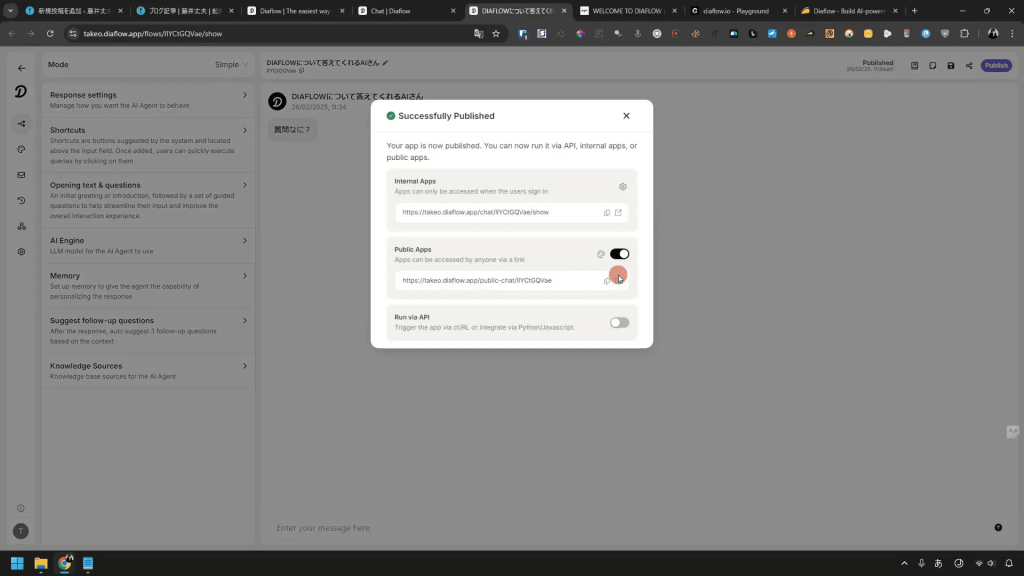
Task: Switch to the first browser tab on the left
Action: (74, 11)
